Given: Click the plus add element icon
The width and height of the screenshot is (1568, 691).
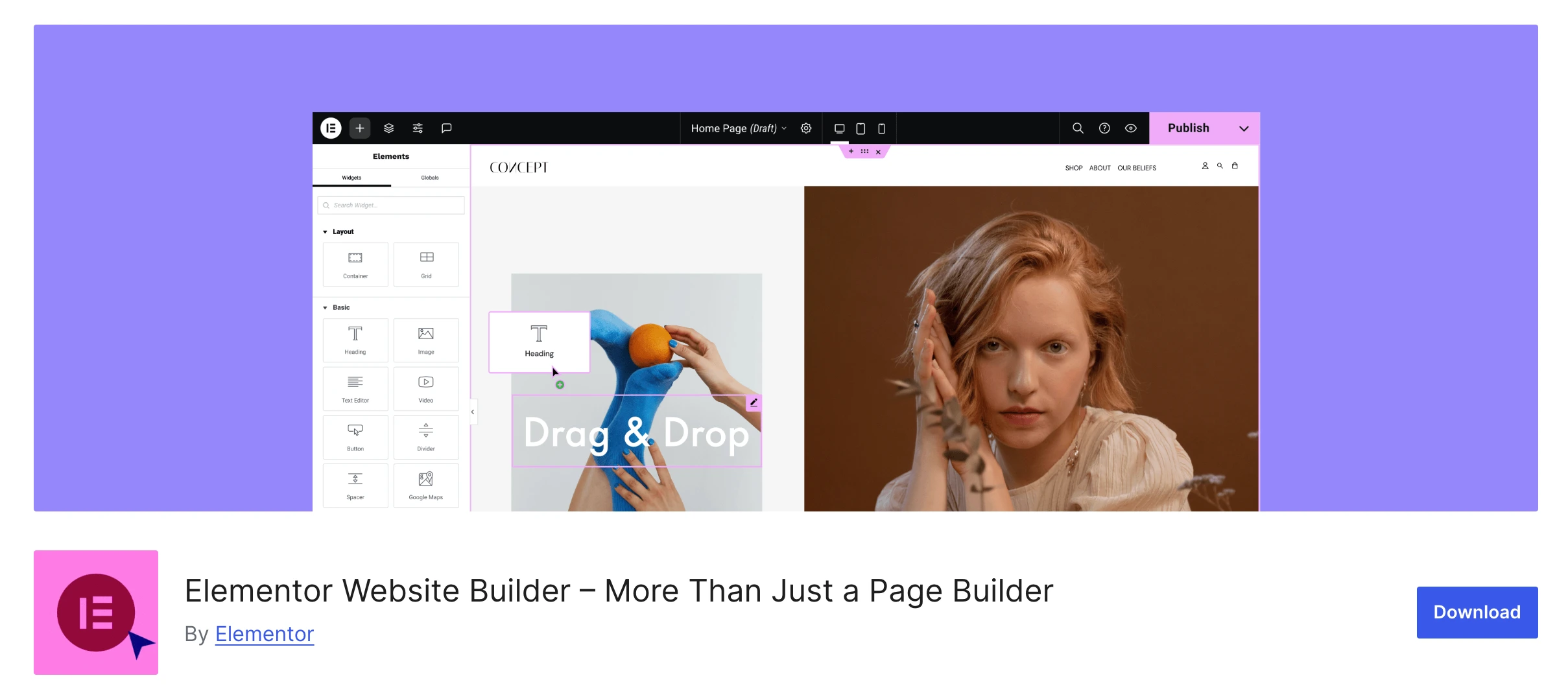Looking at the screenshot, I should pos(360,128).
